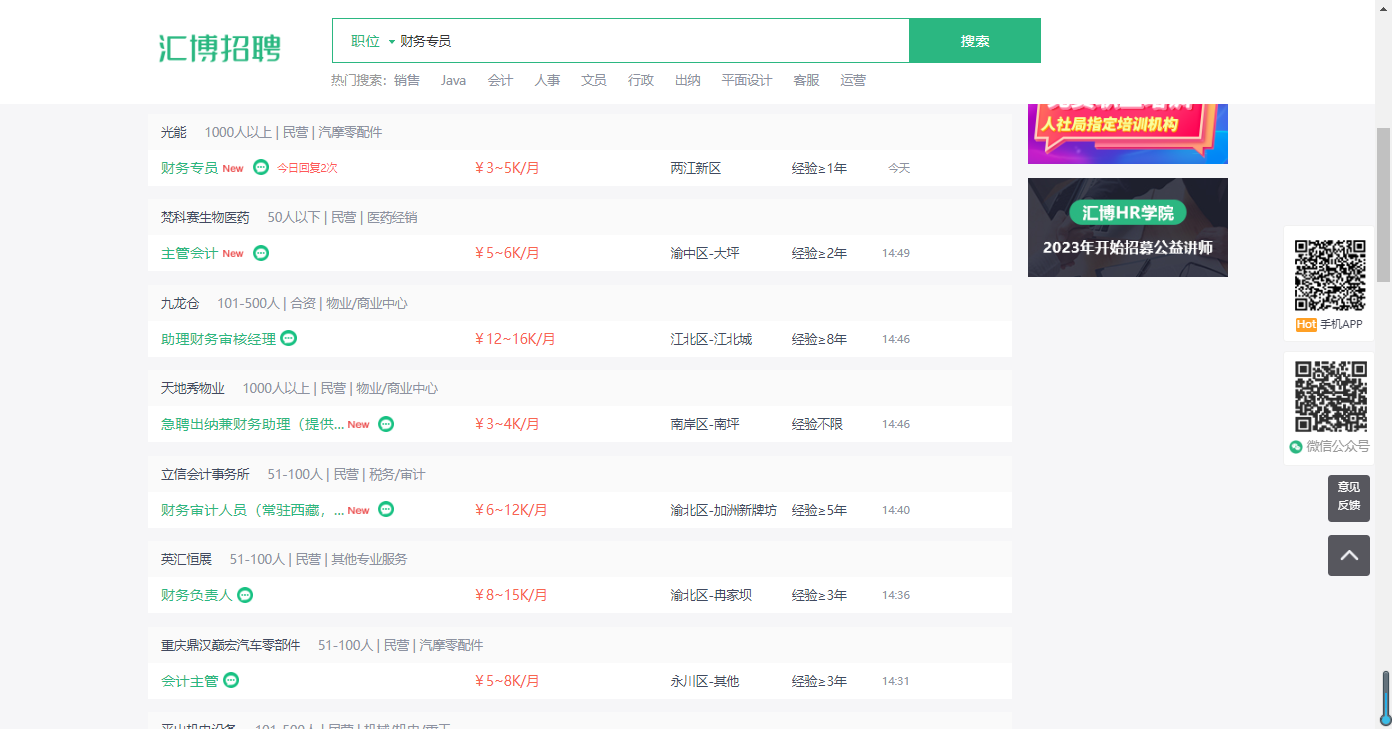Select hot search 人事

coord(548,80)
